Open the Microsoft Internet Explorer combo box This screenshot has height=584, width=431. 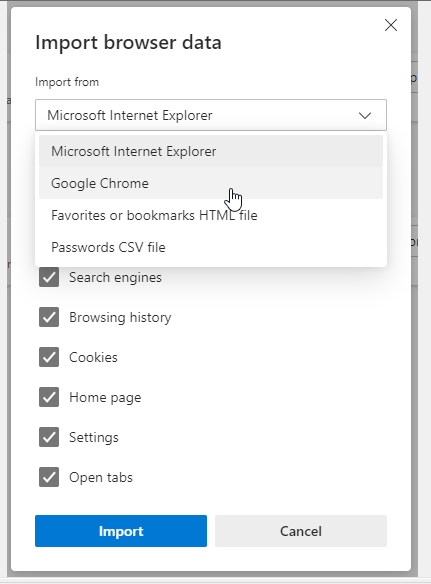211,115
